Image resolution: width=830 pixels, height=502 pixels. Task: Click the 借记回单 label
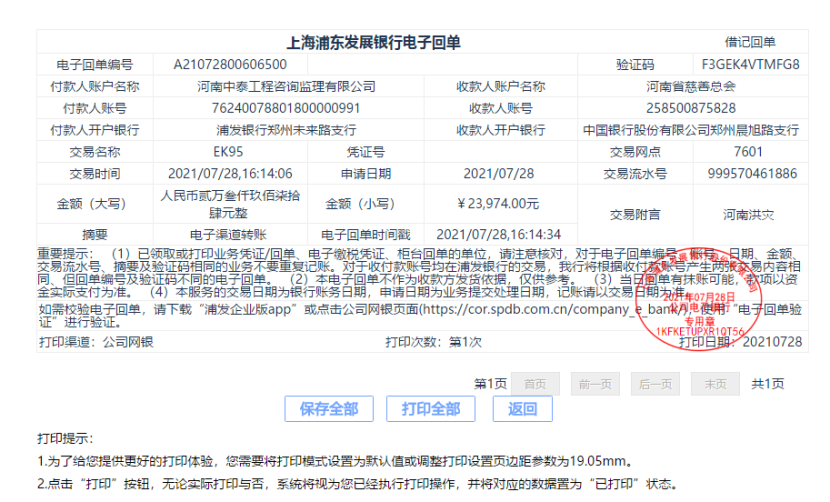[750, 42]
